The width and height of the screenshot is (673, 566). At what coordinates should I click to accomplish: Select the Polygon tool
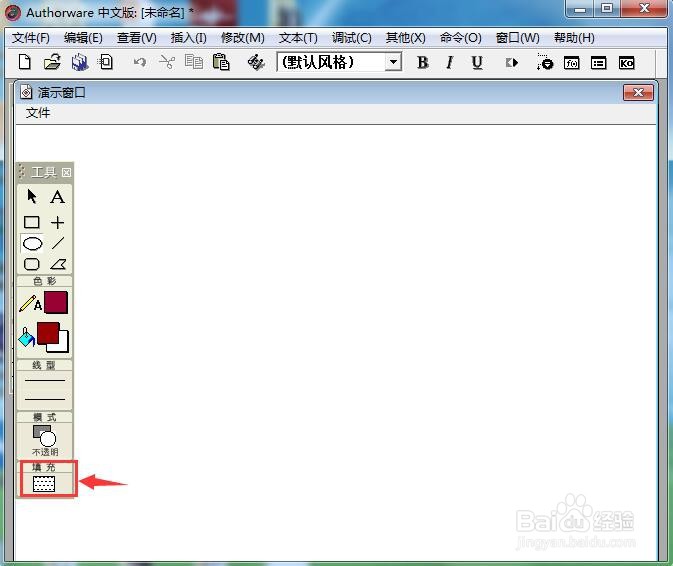58,264
